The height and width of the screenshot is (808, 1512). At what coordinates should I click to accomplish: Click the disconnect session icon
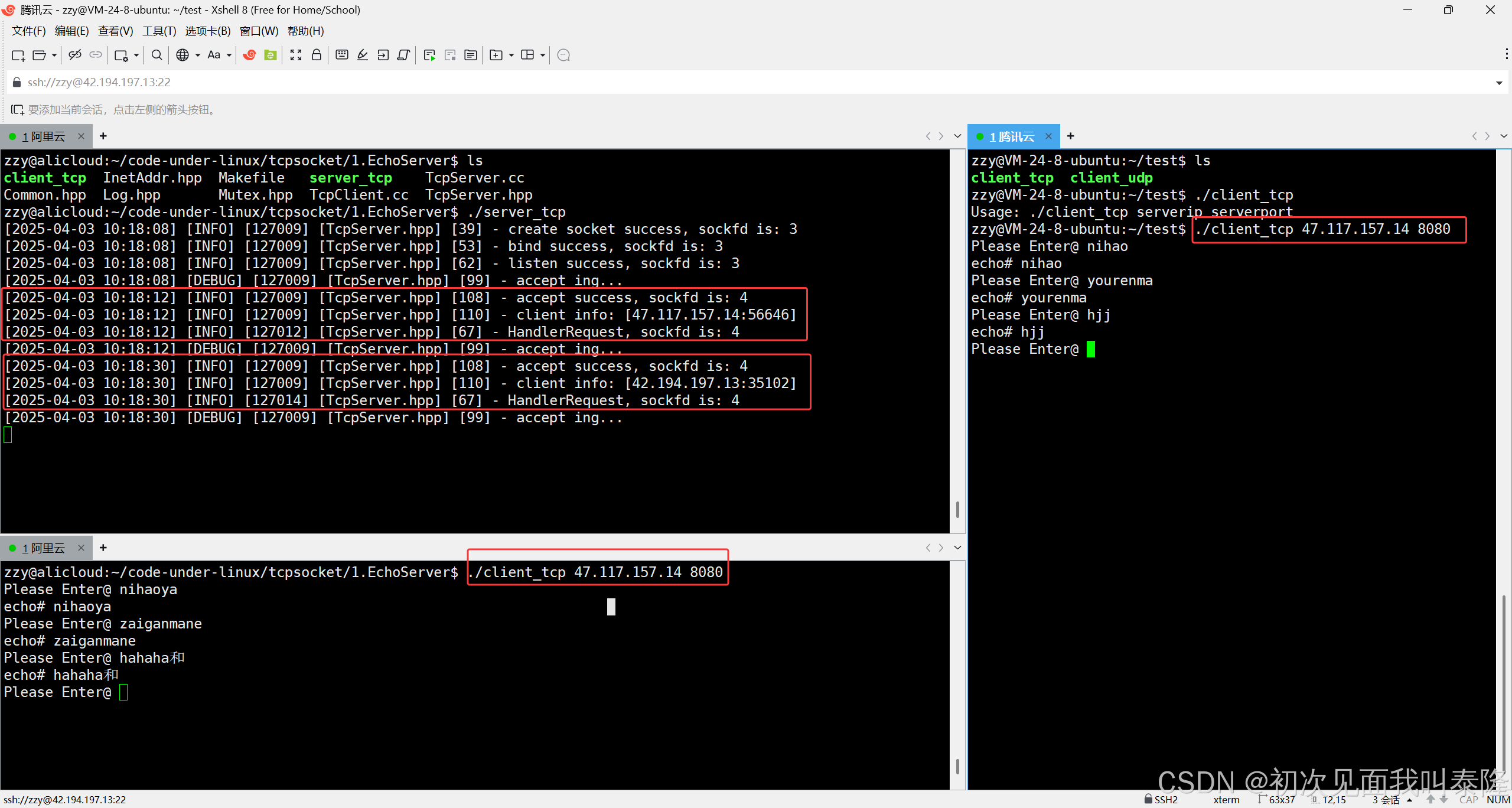point(75,55)
